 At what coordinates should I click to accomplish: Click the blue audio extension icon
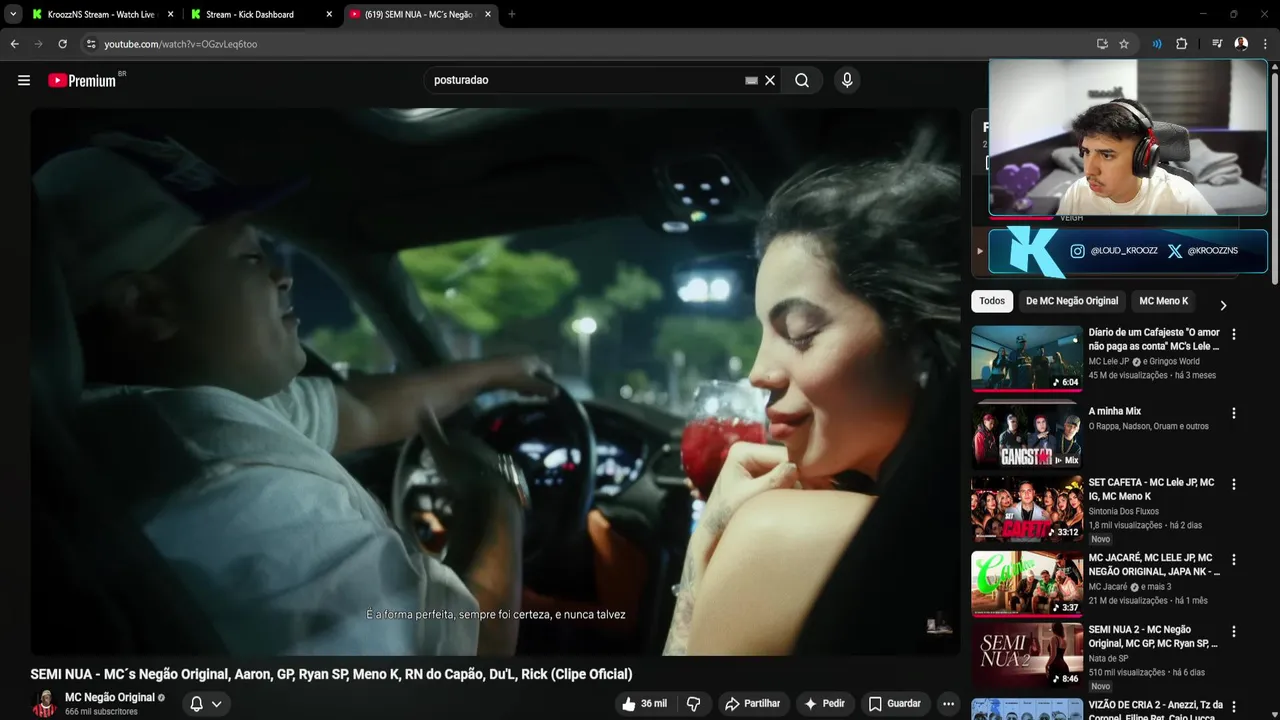[x=1157, y=44]
